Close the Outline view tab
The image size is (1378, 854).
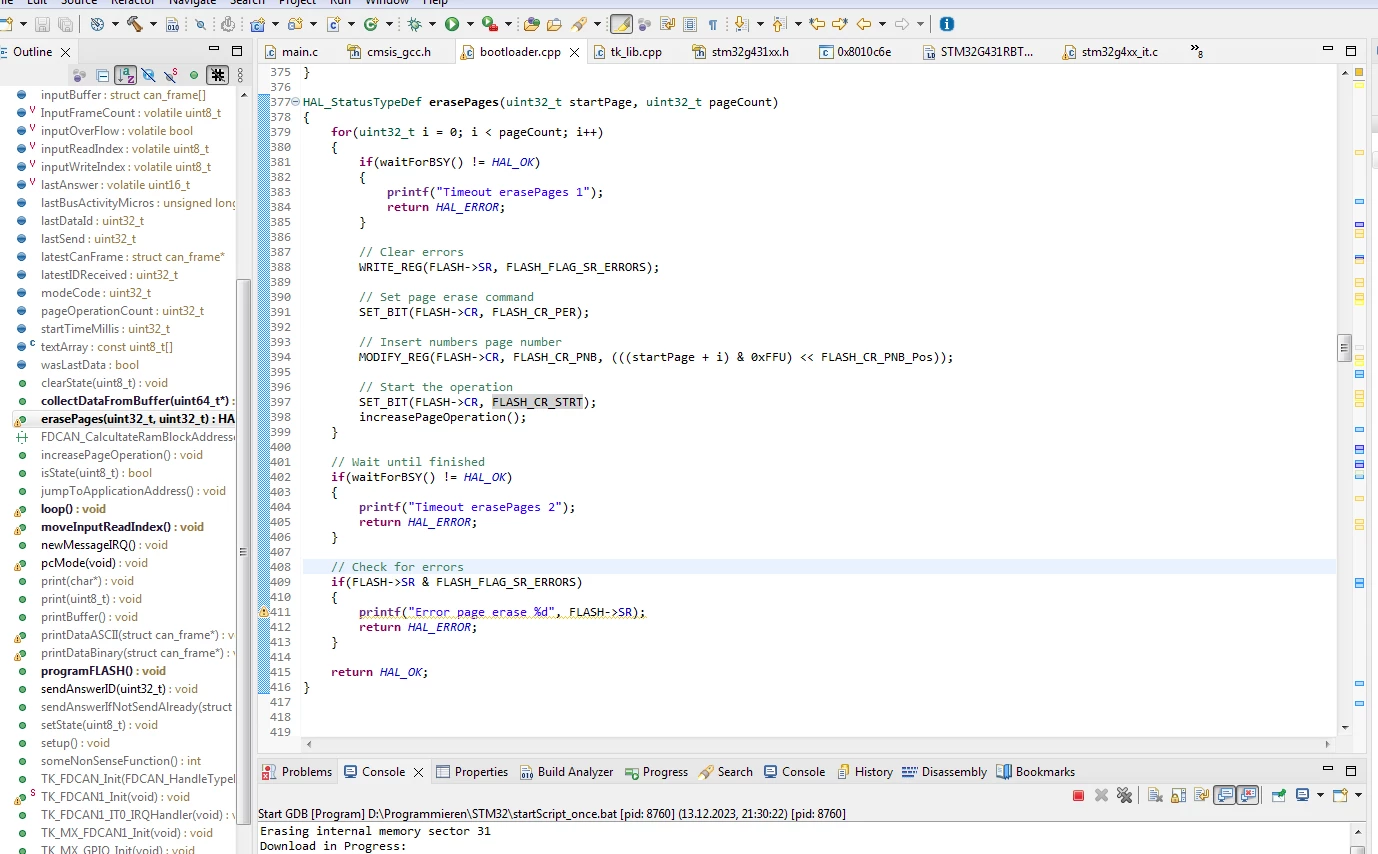coord(66,52)
